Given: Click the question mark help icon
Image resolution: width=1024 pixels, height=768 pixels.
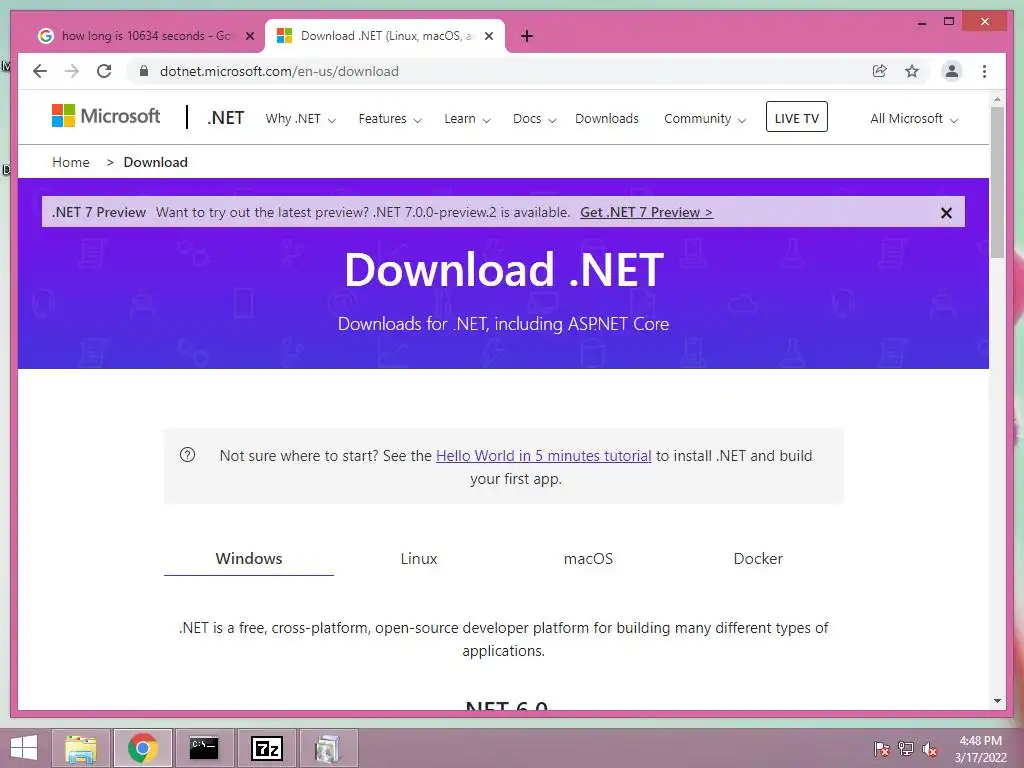Looking at the screenshot, I should click(x=187, y=455).
